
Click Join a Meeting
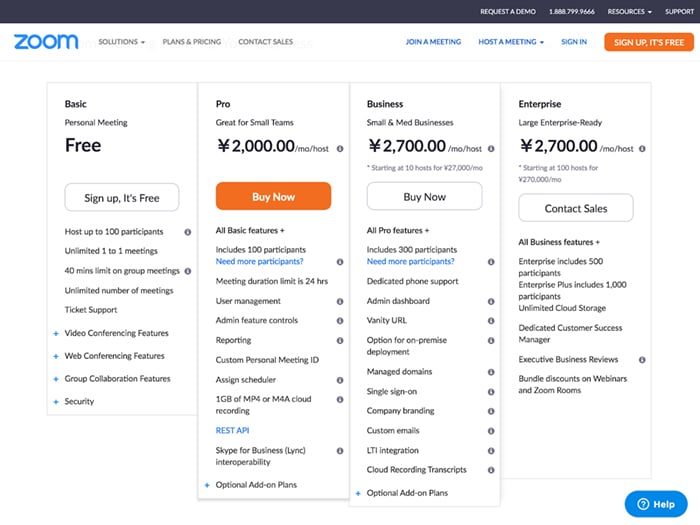pos(433,42)
